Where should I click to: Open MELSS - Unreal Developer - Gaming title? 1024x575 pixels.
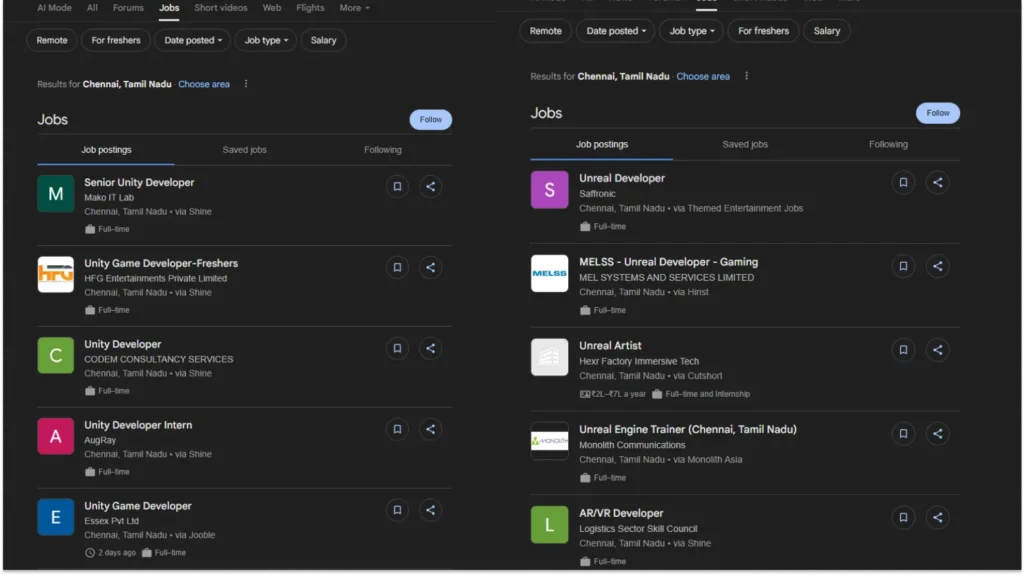669,262
